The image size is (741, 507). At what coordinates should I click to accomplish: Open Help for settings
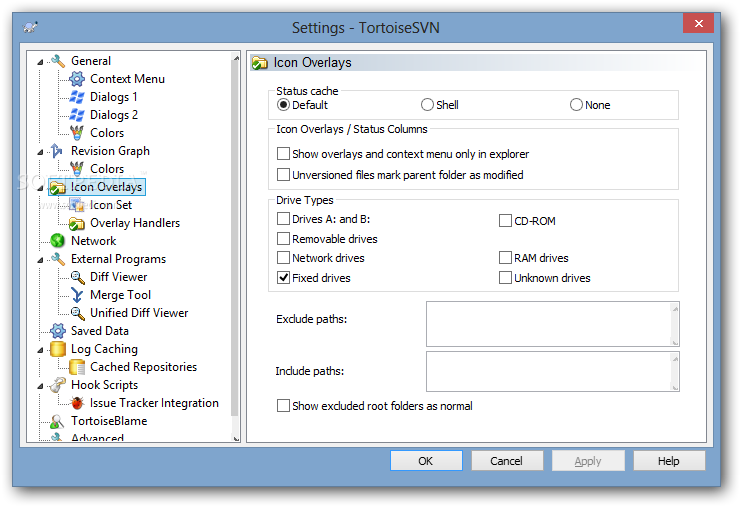pos(669,461)
